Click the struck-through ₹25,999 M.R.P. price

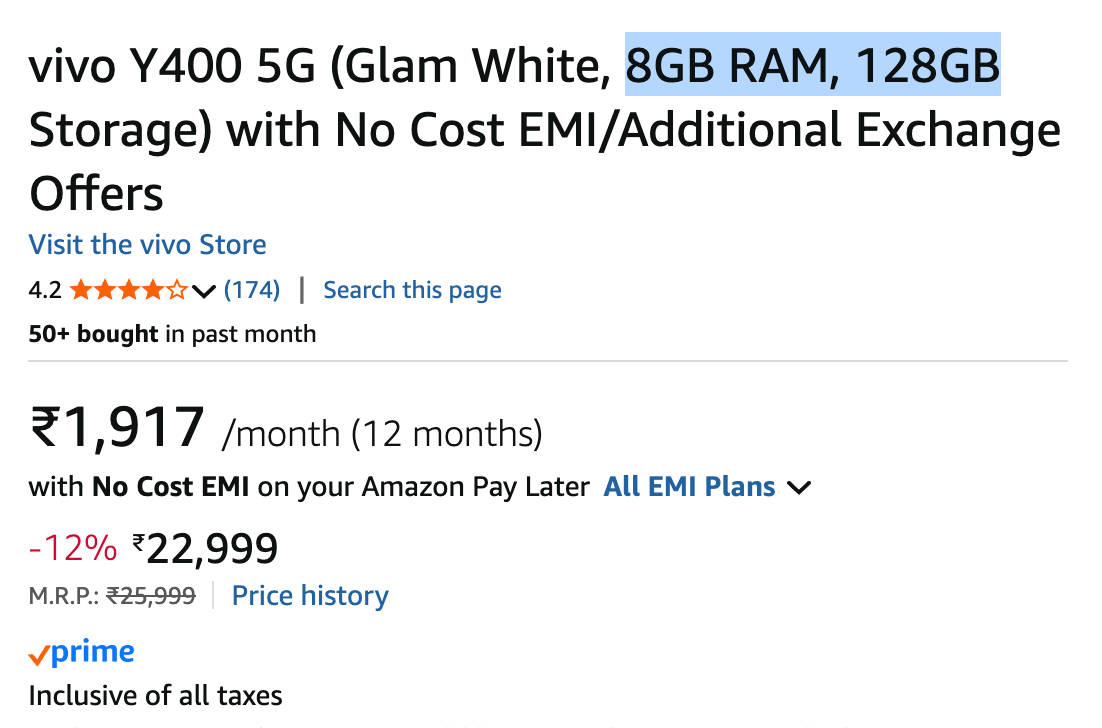tap(151, 596)
